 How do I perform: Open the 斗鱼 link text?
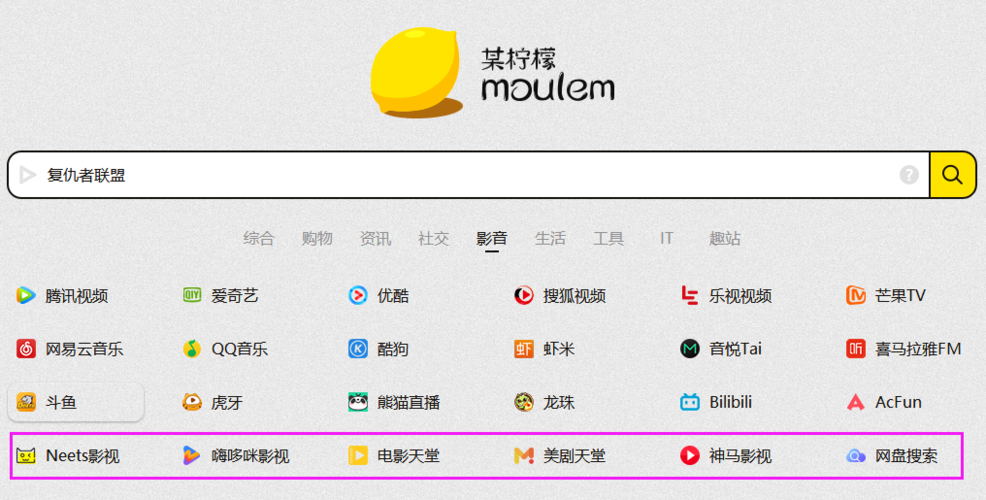[61, 403]
